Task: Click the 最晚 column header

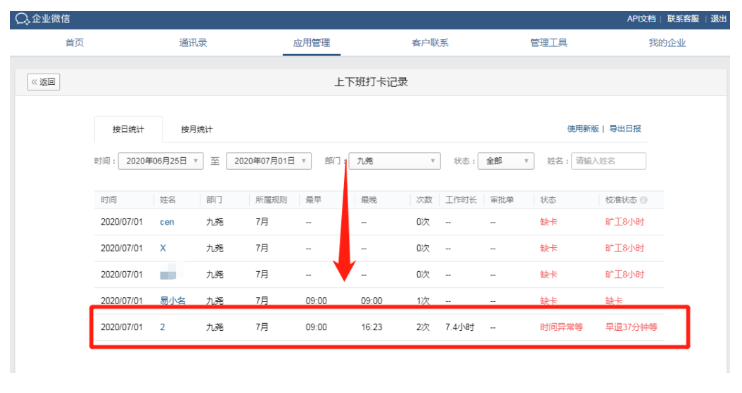Action: [369, 200]
